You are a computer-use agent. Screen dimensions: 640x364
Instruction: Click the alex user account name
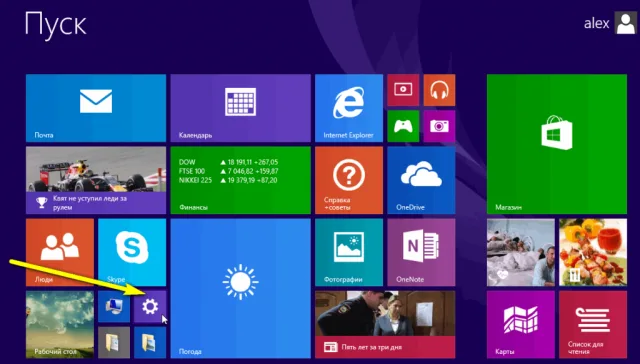pyautogui.click(x=596, y=24)
